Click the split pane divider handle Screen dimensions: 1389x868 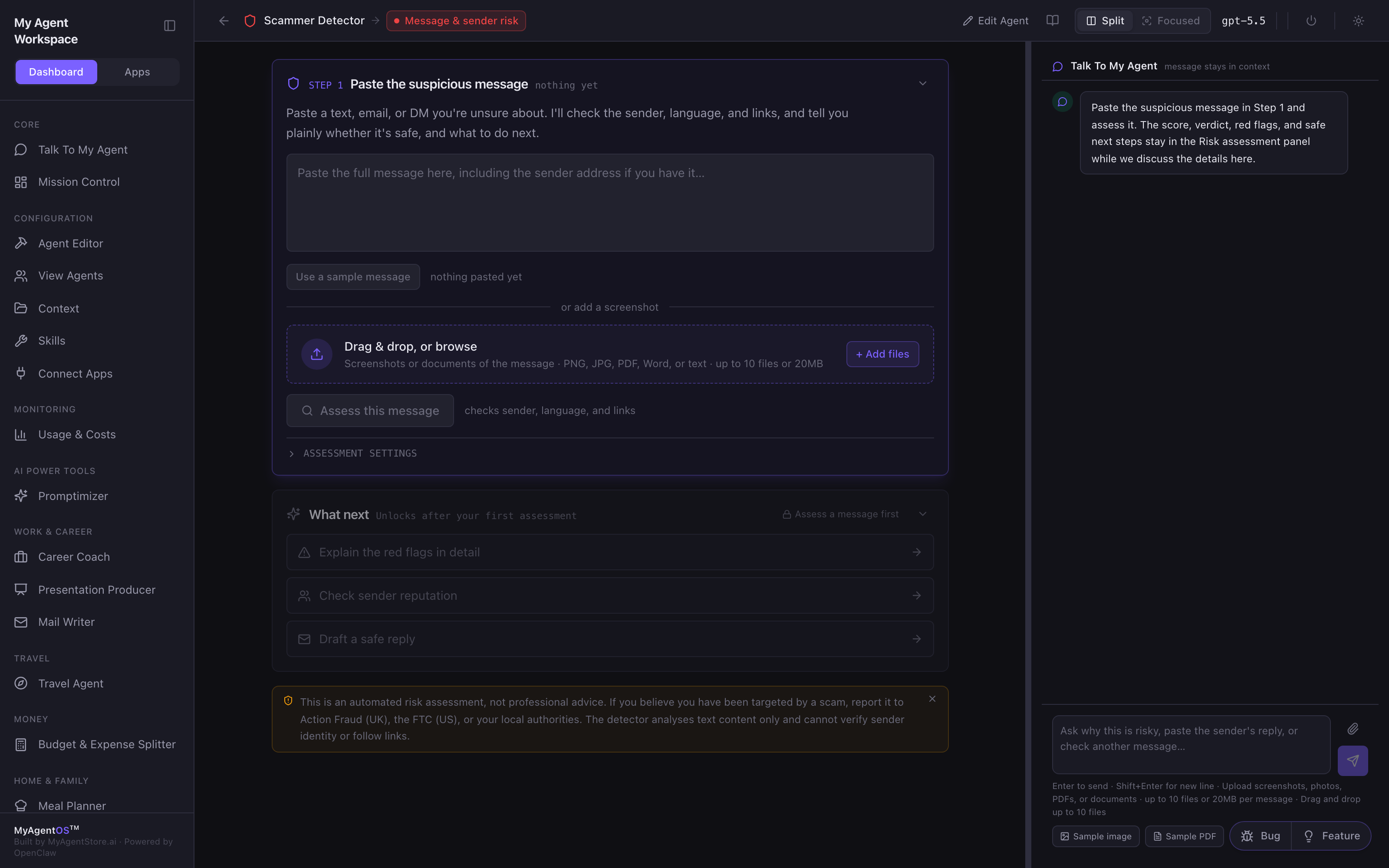[1028, 455]
